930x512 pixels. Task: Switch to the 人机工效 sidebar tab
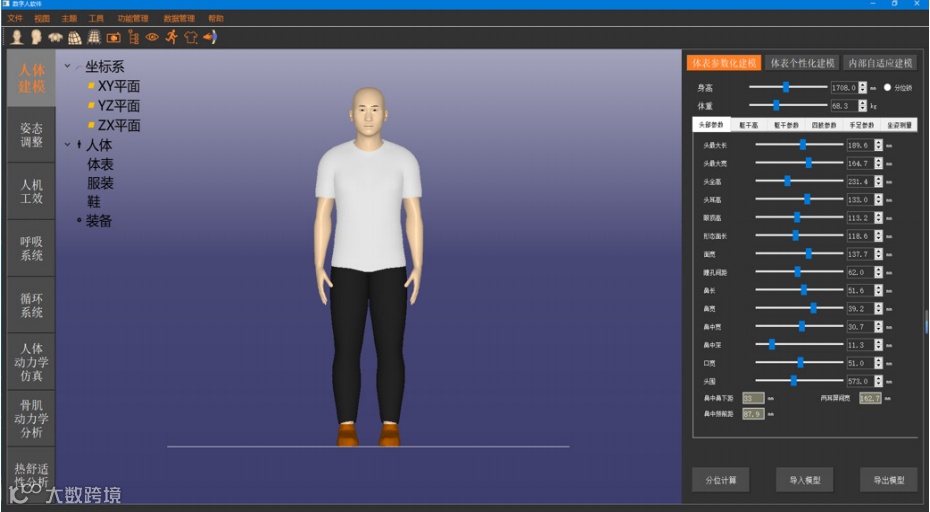pos(31,192)
